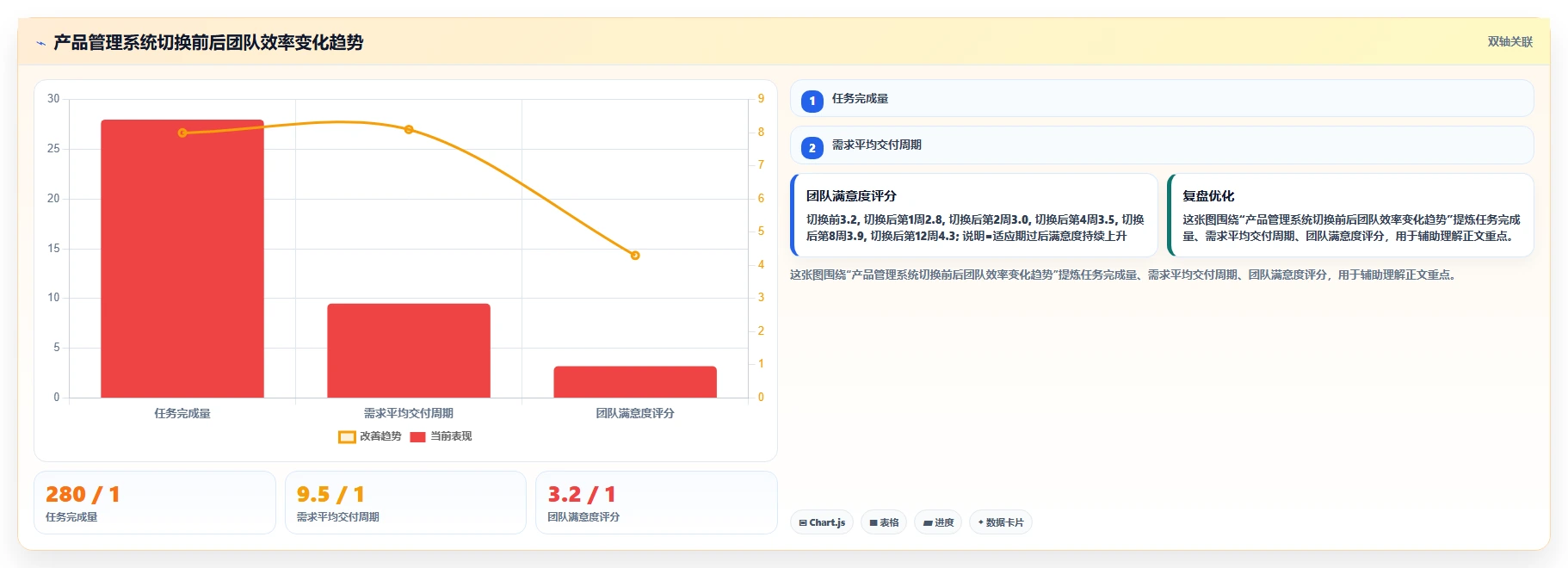1568x568 pixels.
Task: Click the trend line point above 团队满意度评分
Action: click(x=635, y=256)
